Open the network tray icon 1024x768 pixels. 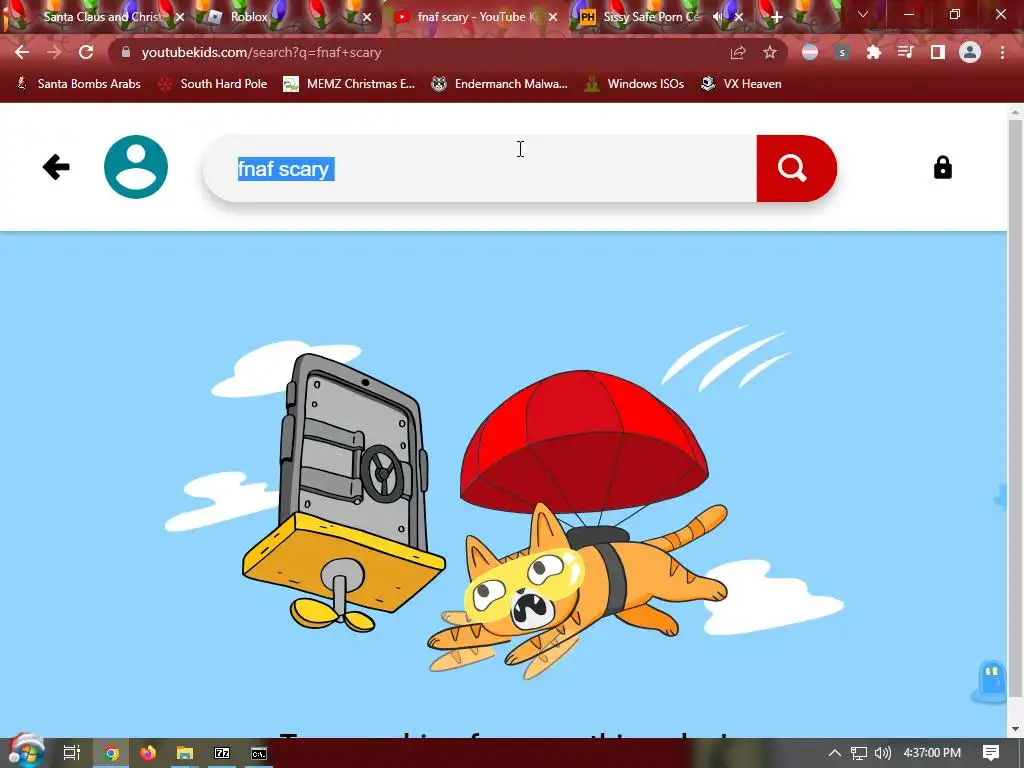(x=859, y=753)
